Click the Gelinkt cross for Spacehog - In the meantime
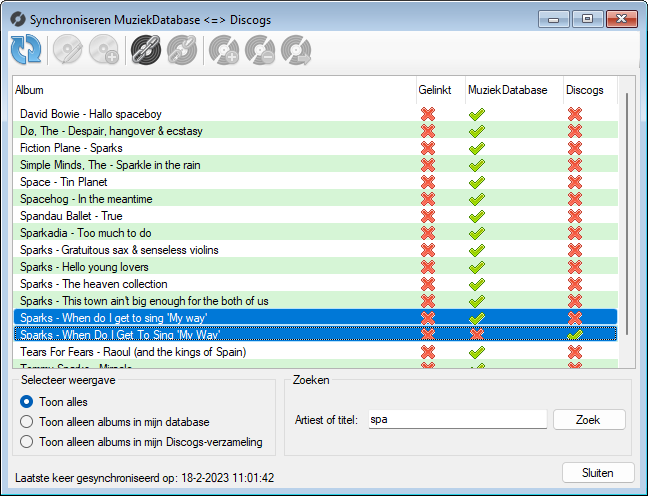 pyautogui.click(x=428, y=199)
